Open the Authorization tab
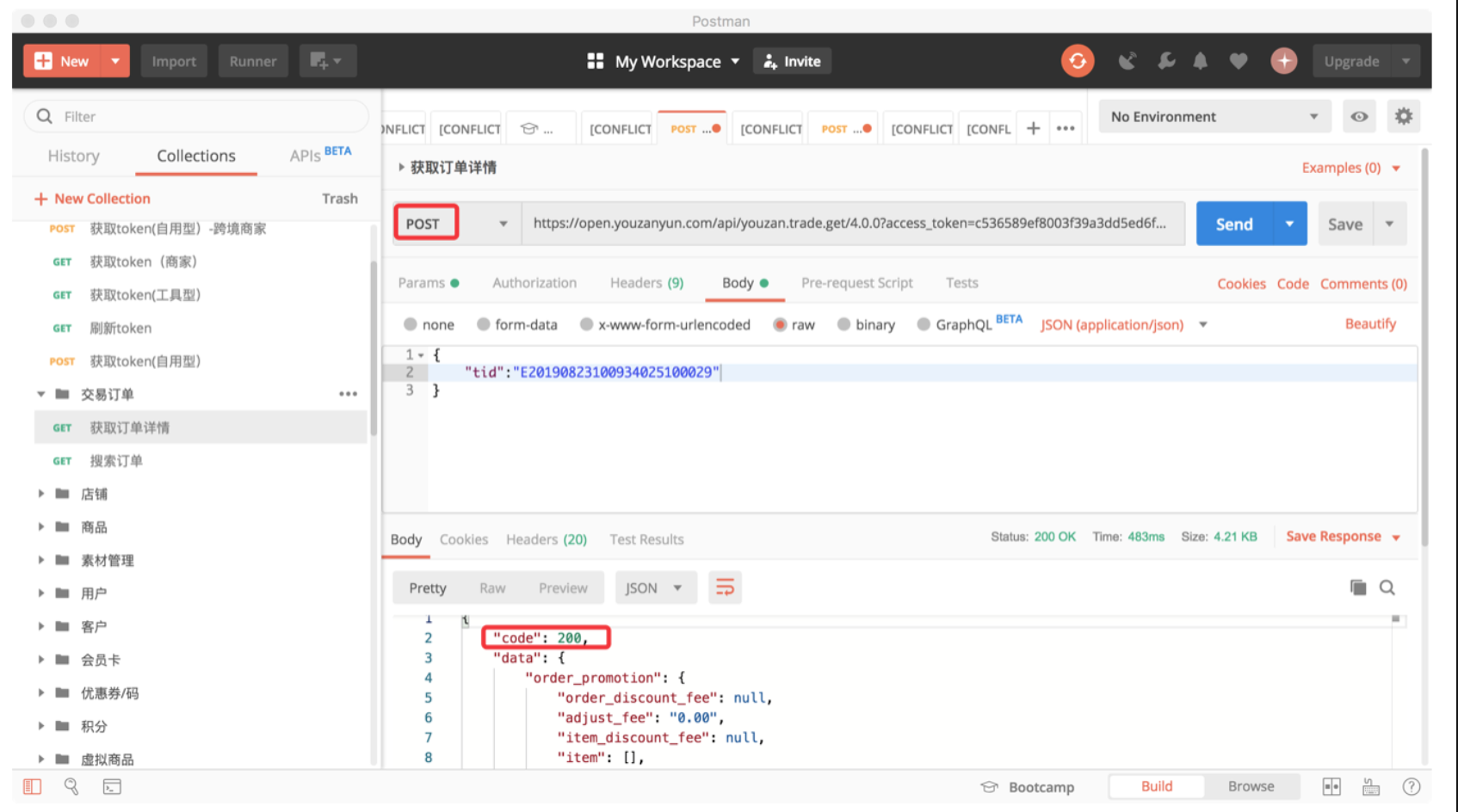Screen dimensions: 1458x812 tap(534, 283)
